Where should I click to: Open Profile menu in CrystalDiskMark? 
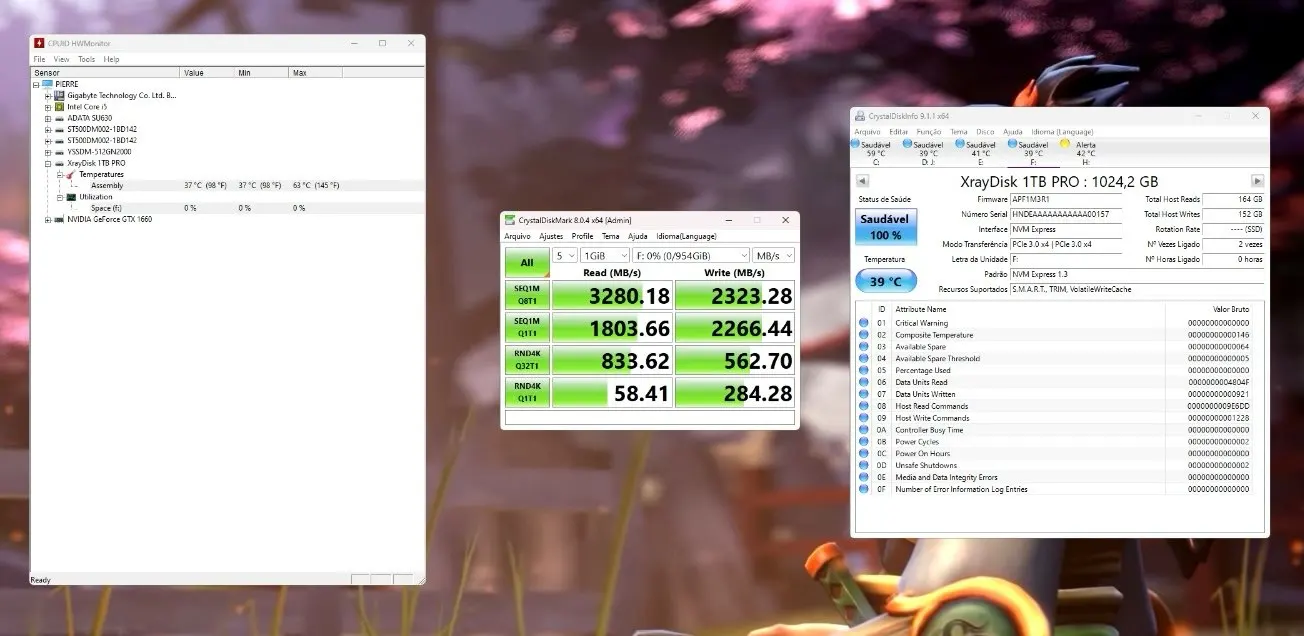click(x=582, y=236)
